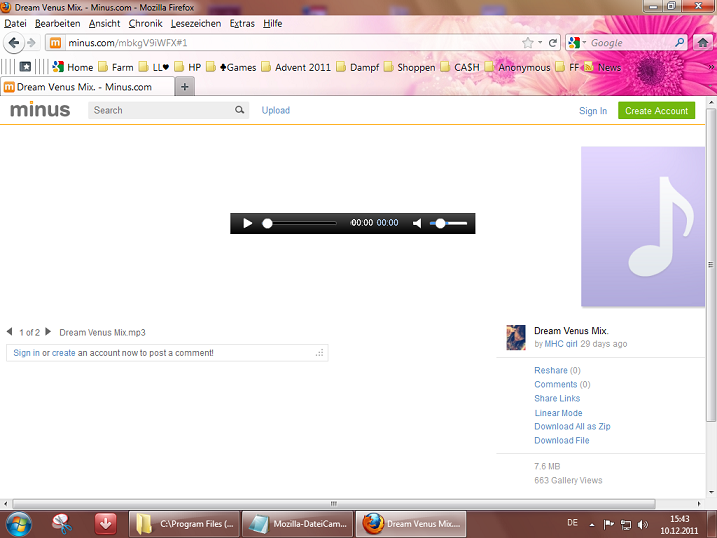The image size is (717, 538).
Task: Click the Download File link
Action: pyautogui.click(x=561, y=440)
